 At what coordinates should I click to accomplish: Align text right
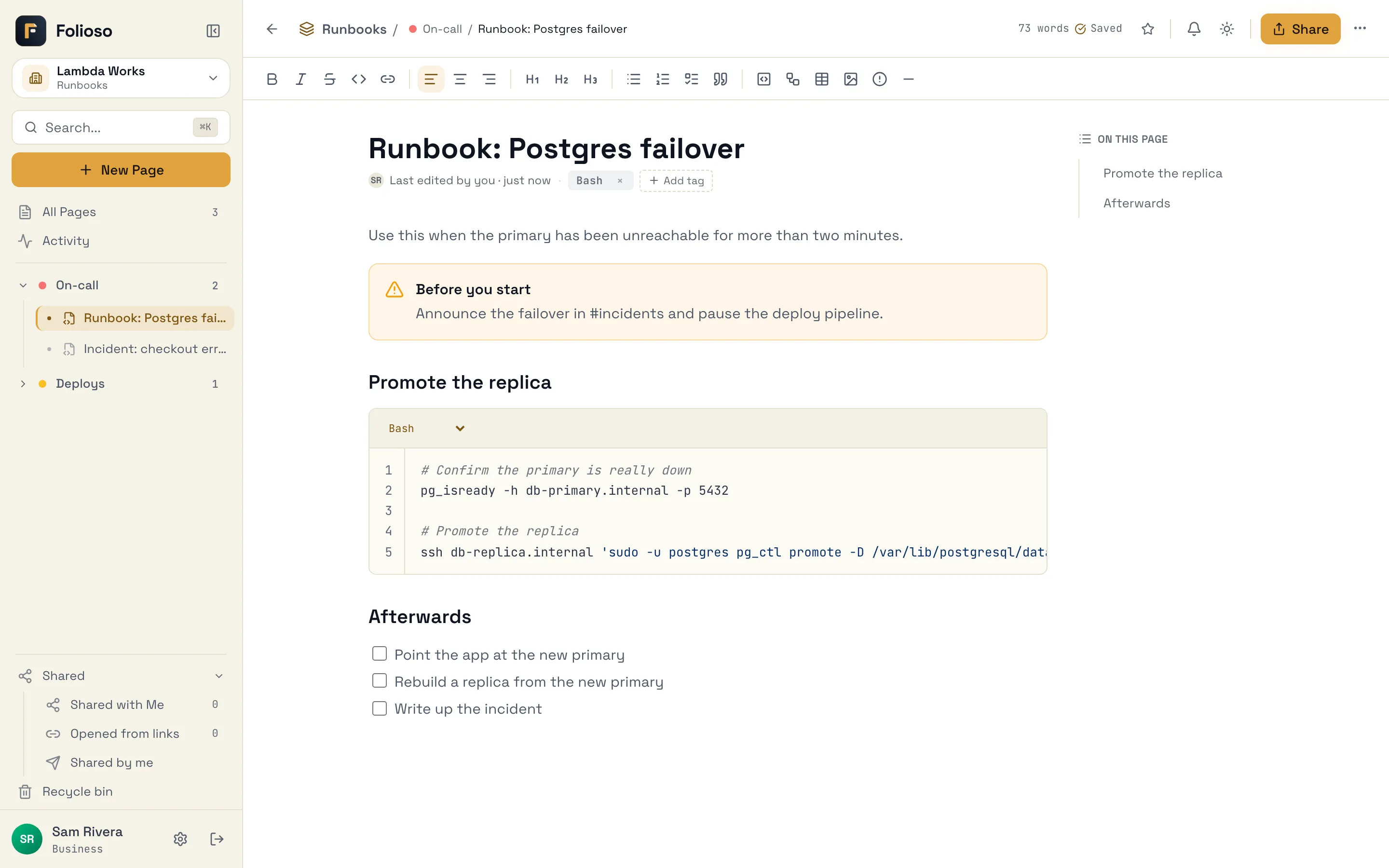click(489, 79)
